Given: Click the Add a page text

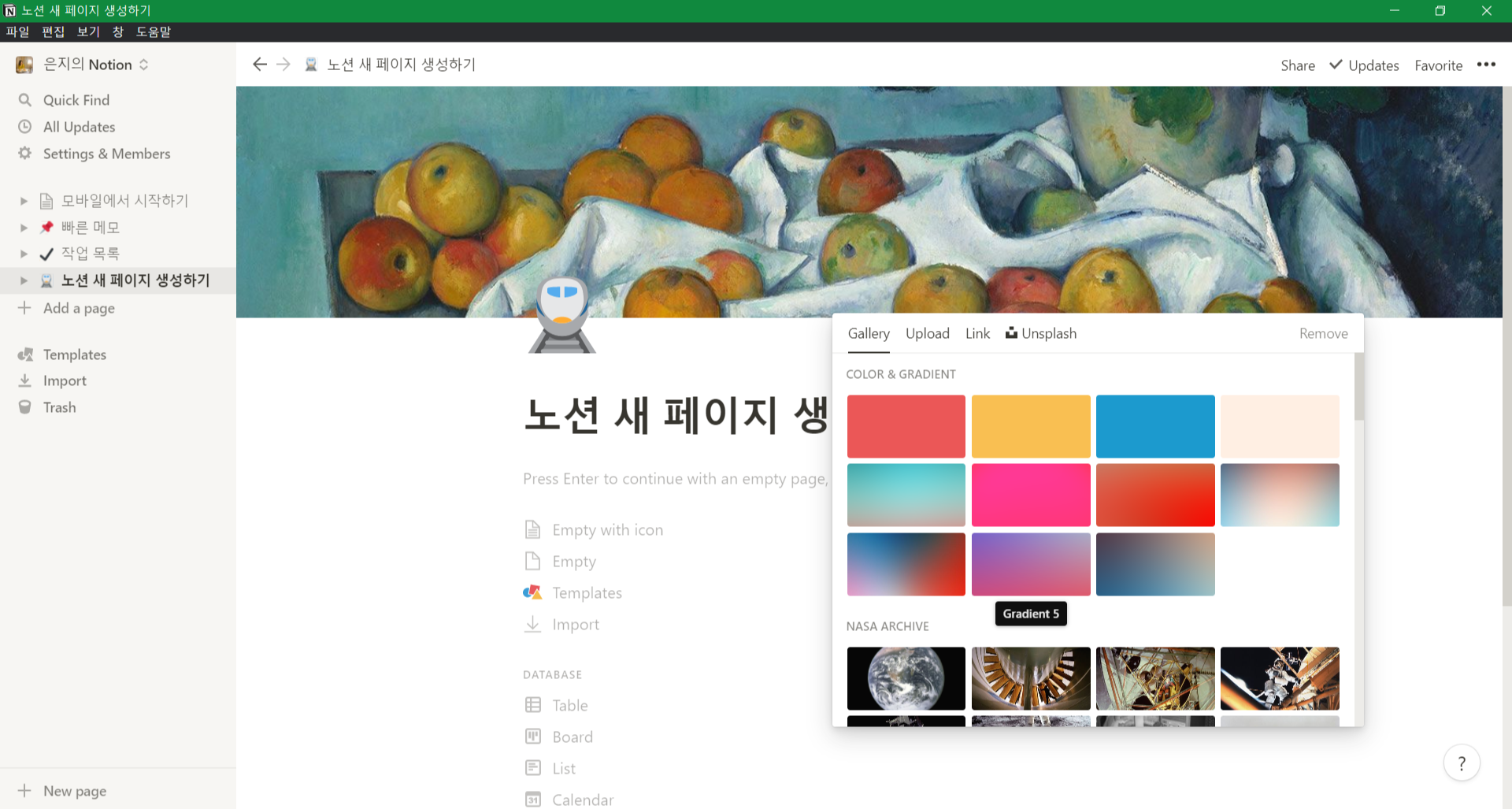Looking at the screenshot, I should point(79,308).
